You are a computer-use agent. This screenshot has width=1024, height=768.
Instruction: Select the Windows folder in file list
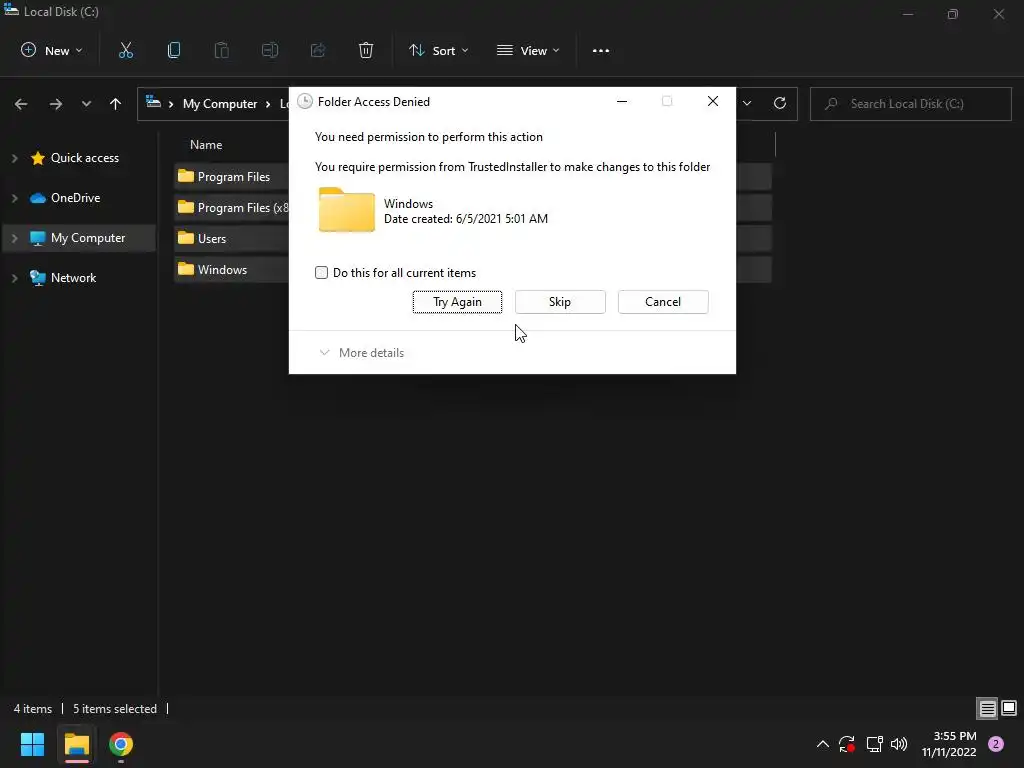click(x=232, y=270)
